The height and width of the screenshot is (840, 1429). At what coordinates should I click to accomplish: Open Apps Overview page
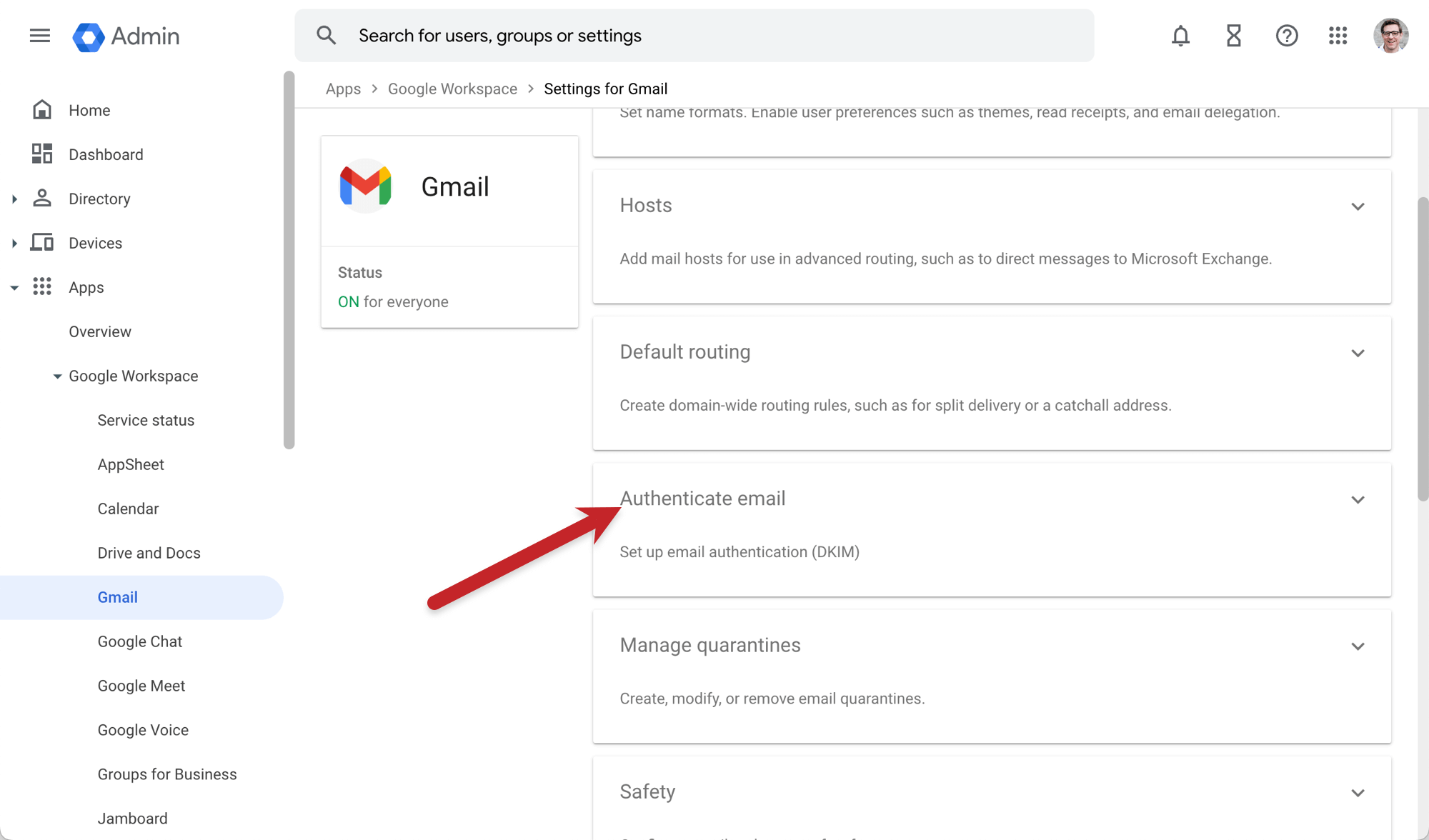coord(100,331)
